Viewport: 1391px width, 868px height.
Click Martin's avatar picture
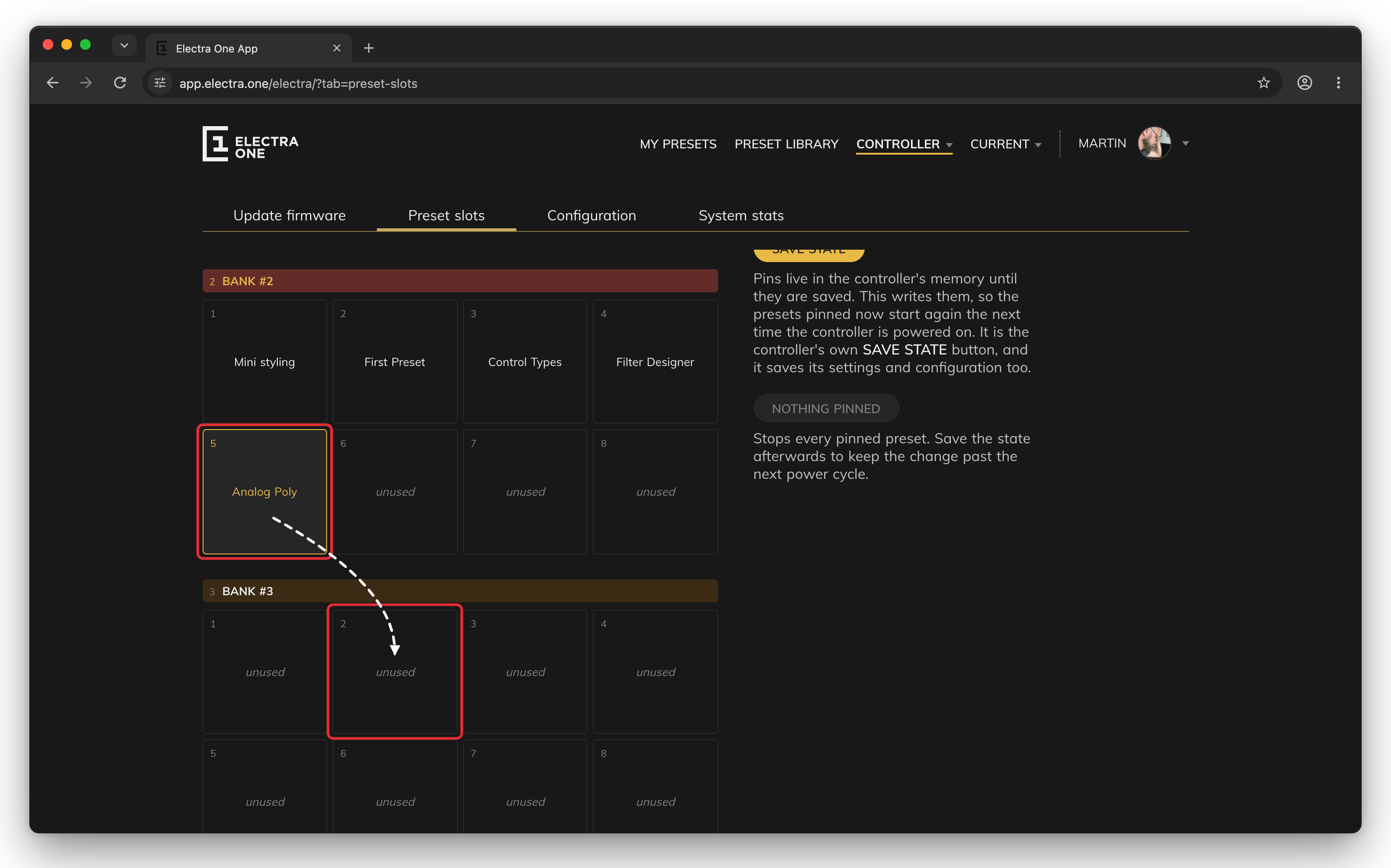(1155, 143)
